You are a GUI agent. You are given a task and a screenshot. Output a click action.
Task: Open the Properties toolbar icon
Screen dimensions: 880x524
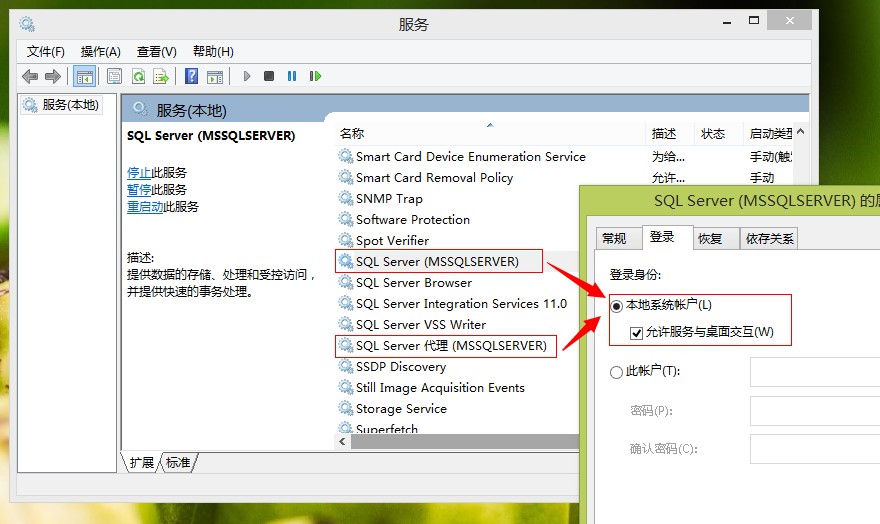[114, 76]
